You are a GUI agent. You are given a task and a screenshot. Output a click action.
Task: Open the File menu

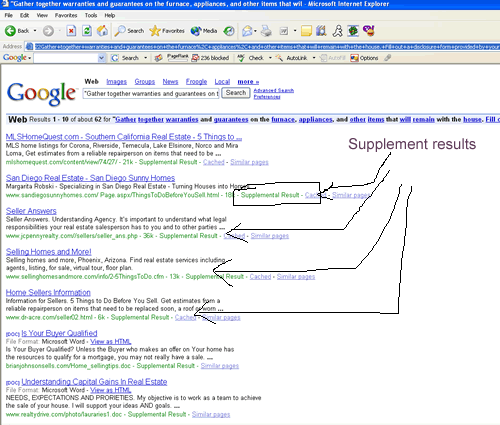pos(9,15)
